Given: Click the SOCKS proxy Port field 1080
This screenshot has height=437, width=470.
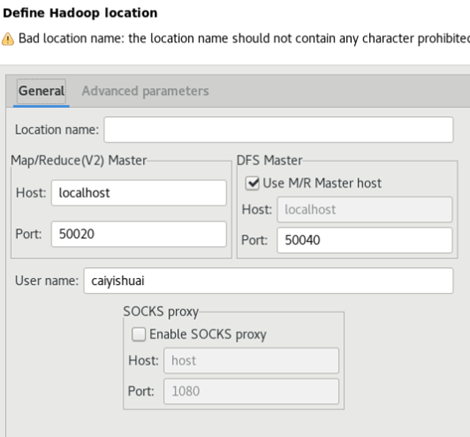Looking at the screenshot, I should (251, 391).
